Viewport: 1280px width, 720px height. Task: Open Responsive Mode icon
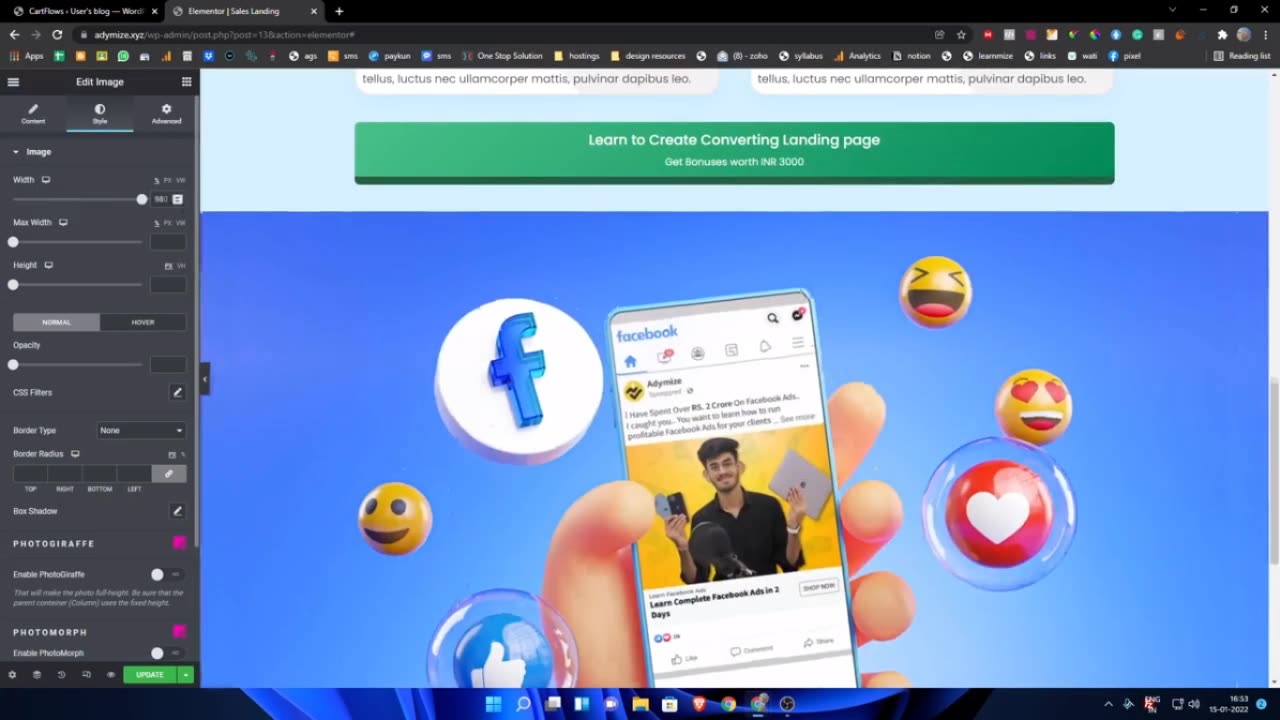pos(86,675)
